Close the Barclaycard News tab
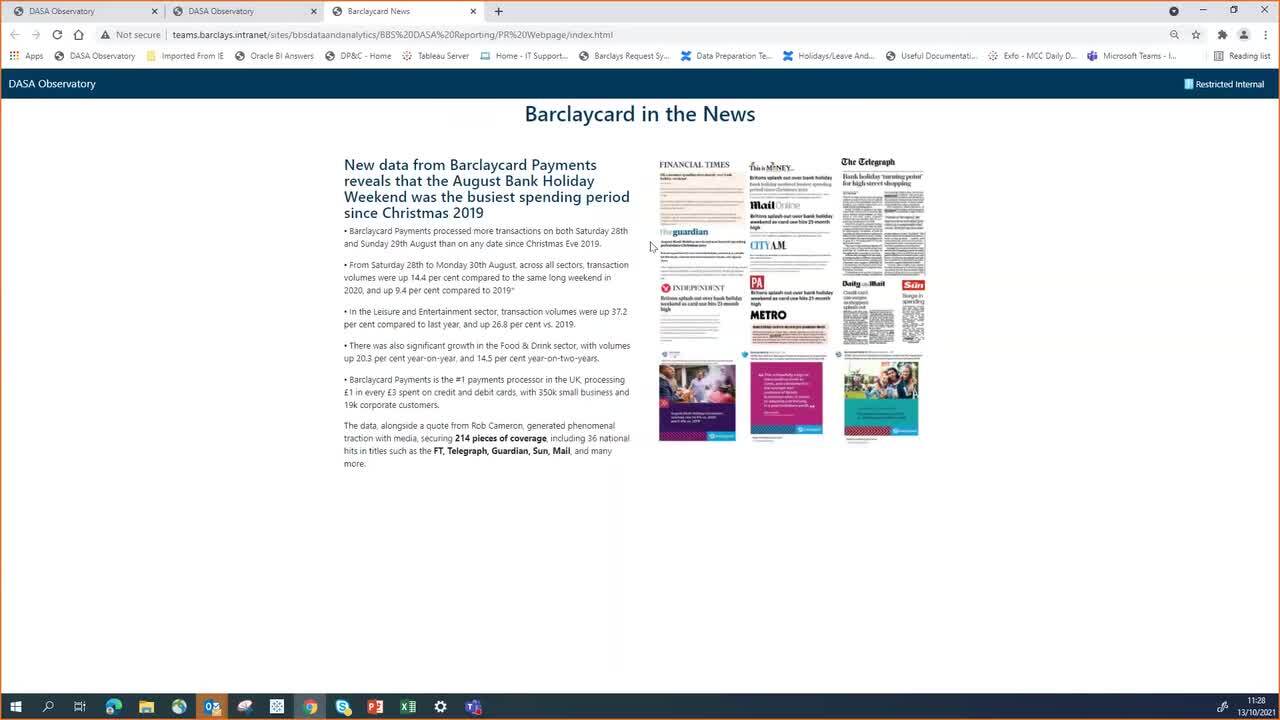The height and width of the screenshot is (720, 1280). coord(473,11)
